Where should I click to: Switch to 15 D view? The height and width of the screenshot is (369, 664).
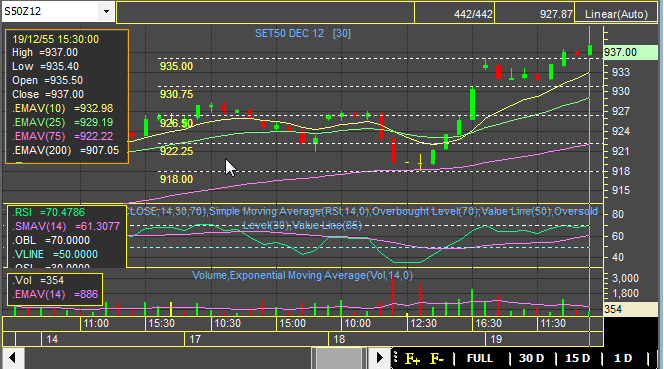point(578,358)
